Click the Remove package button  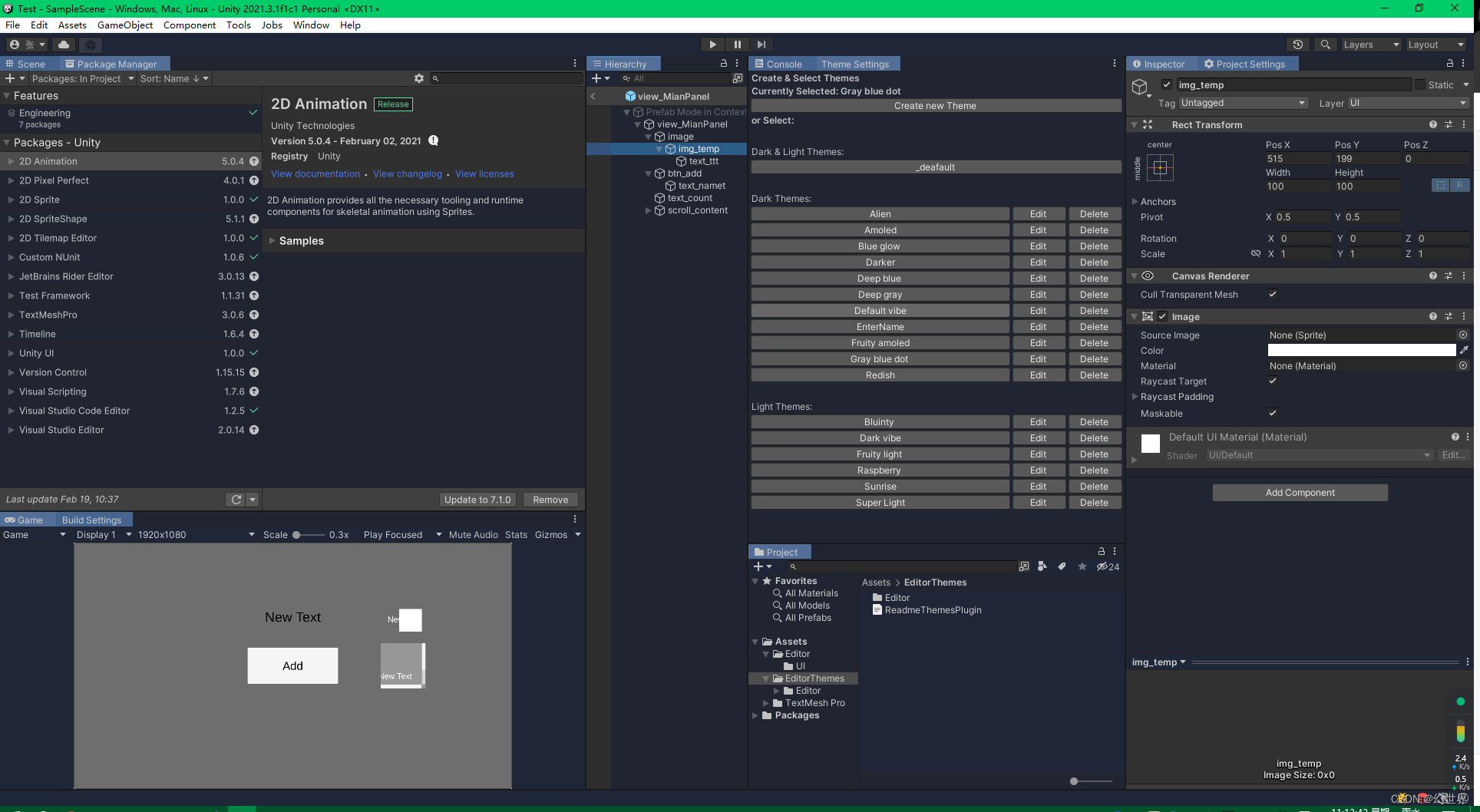550,500
